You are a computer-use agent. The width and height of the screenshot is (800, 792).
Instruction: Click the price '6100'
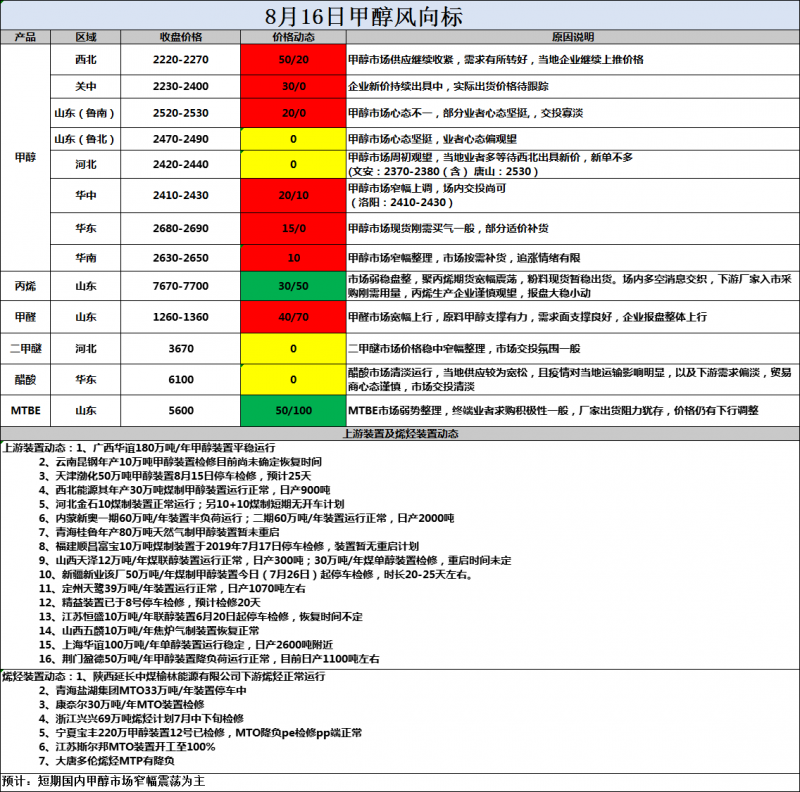pos(181,380)
